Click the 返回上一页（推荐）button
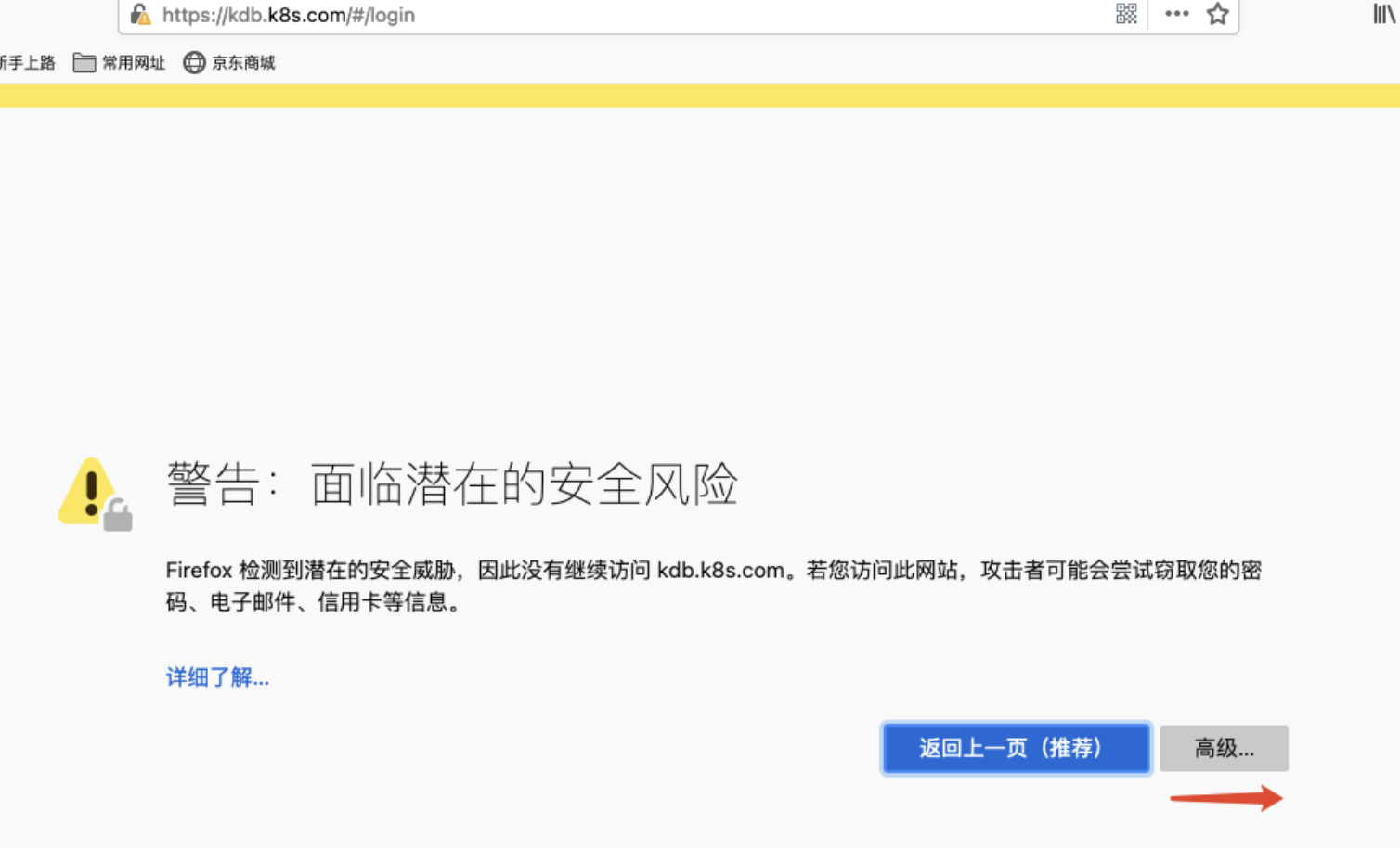 [1017, 748]
